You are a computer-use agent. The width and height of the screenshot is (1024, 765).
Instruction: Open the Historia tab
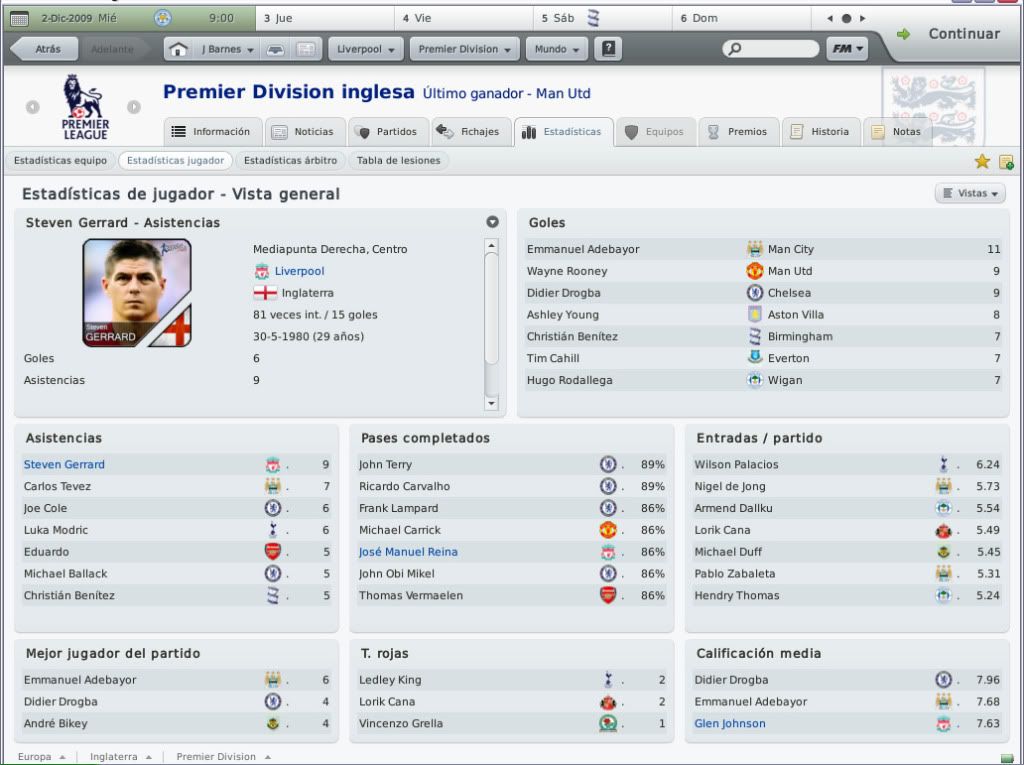tap(821, 132)
